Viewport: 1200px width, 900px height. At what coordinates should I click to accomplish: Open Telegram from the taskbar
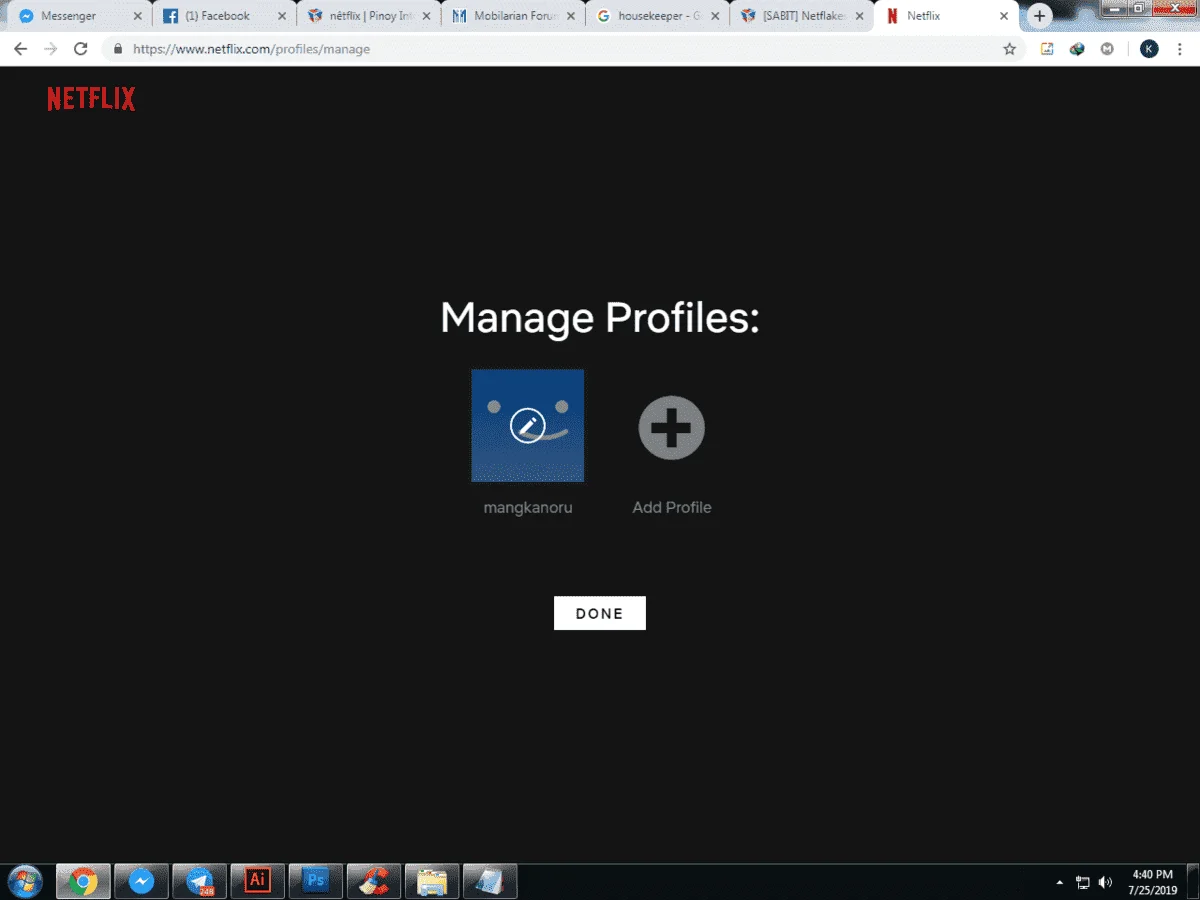(x=199, y=881)
